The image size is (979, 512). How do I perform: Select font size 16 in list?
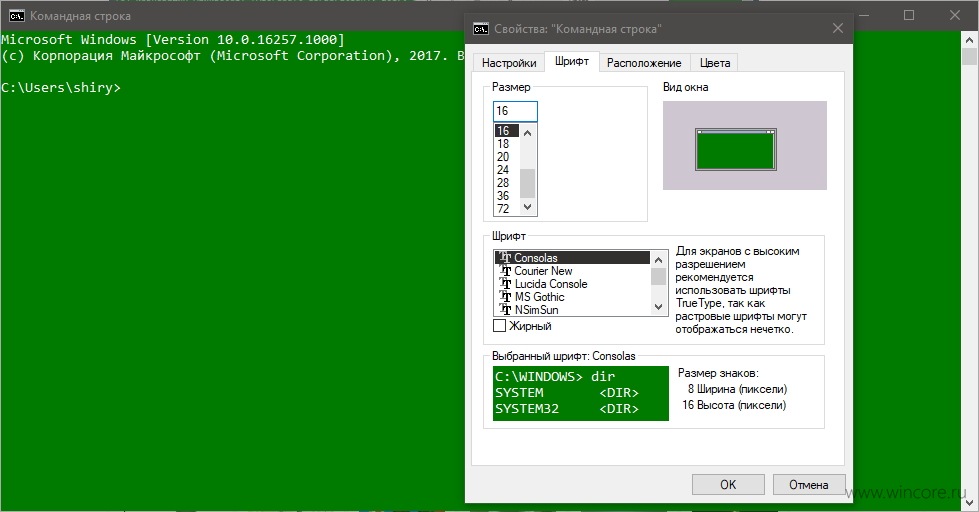tap(507, 130)
